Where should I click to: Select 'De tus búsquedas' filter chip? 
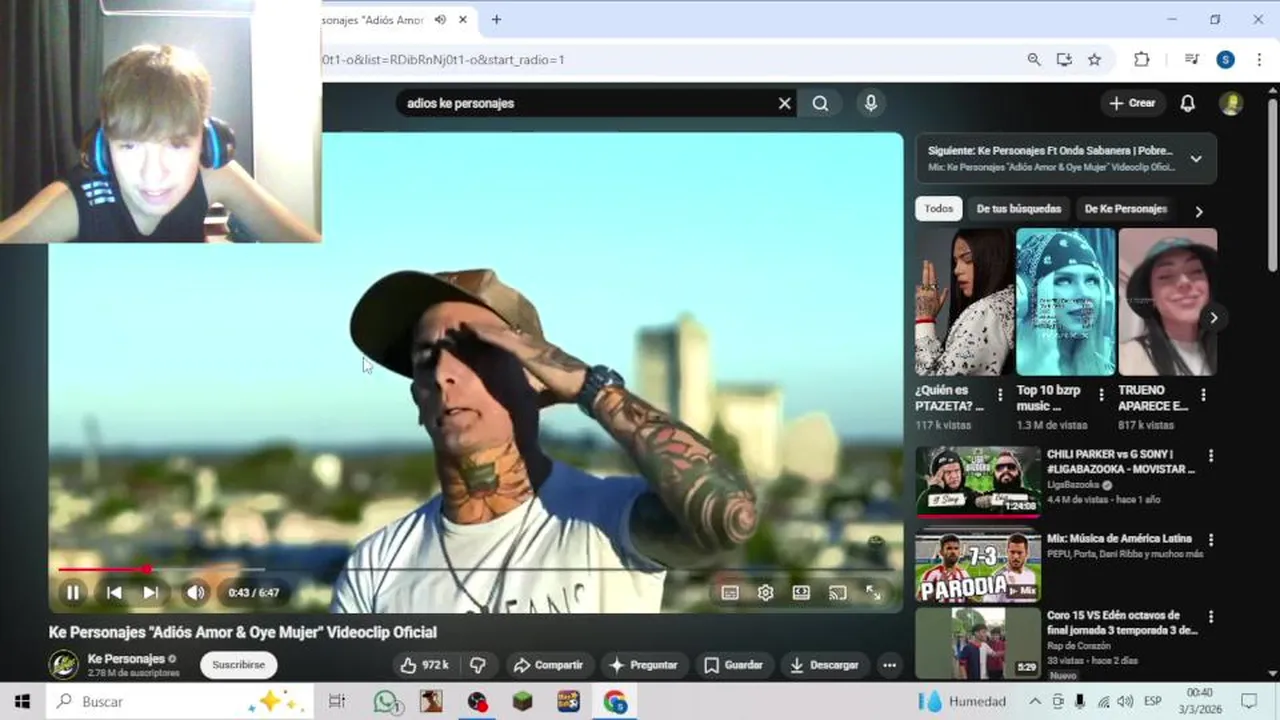(x=1019, y=209)
